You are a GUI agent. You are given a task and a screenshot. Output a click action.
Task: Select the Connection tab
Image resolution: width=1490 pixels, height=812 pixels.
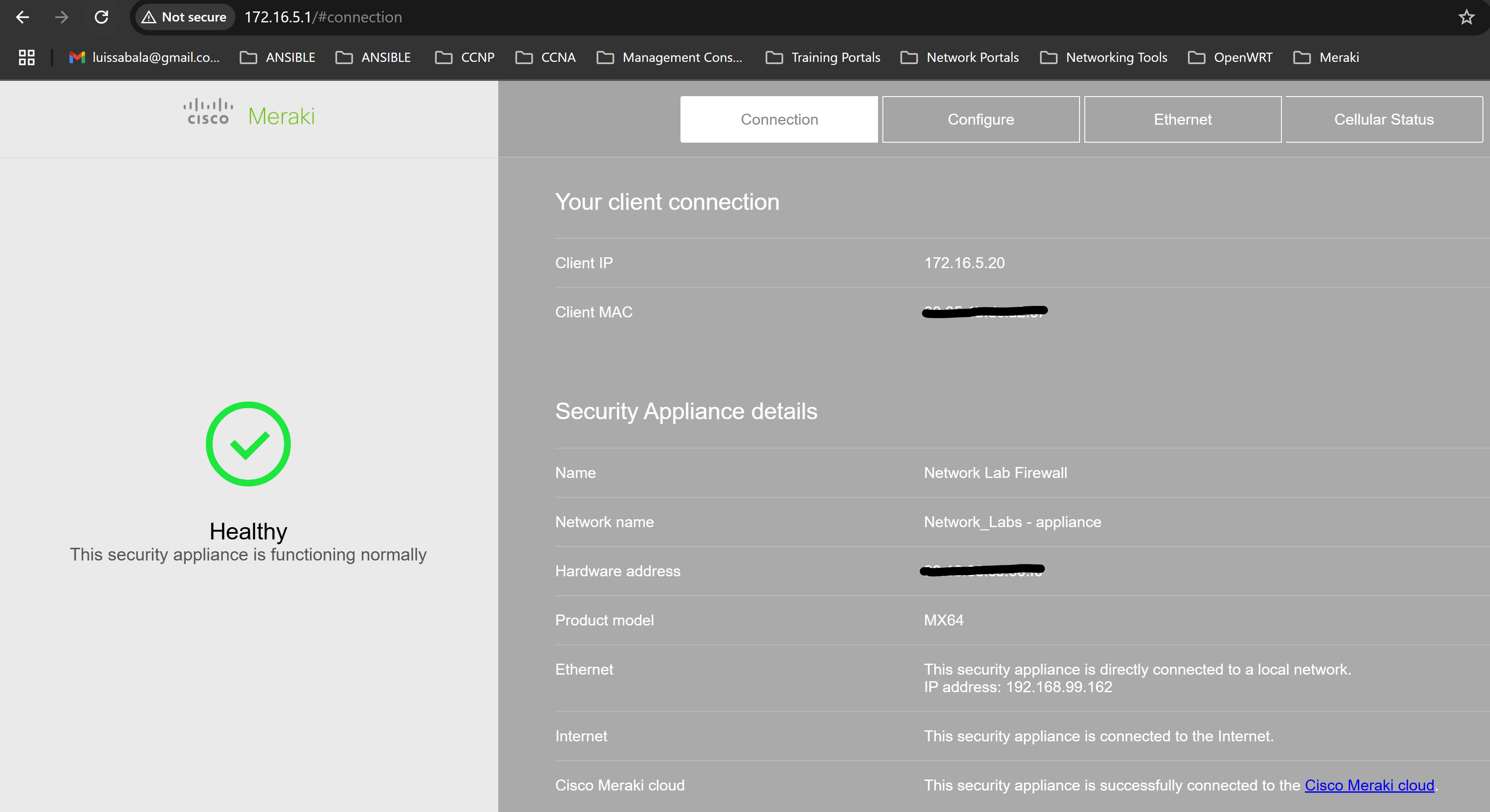pos(779,119)
